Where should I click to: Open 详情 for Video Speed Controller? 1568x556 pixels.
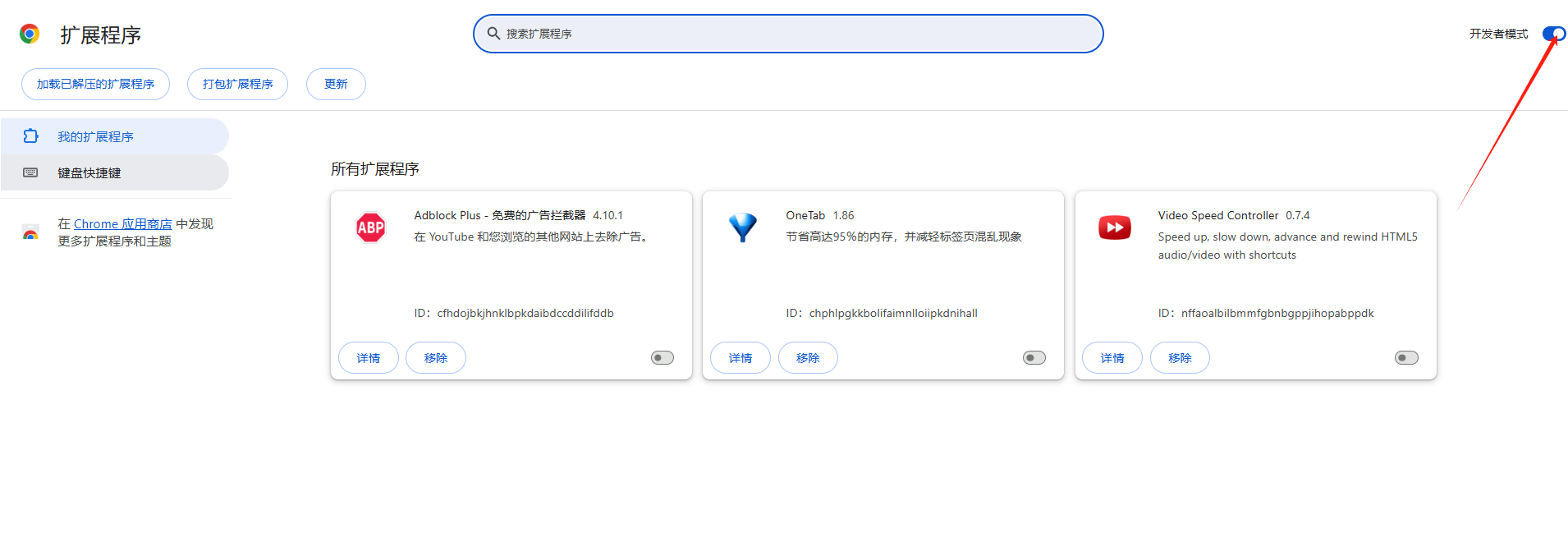click(1112, 358)
